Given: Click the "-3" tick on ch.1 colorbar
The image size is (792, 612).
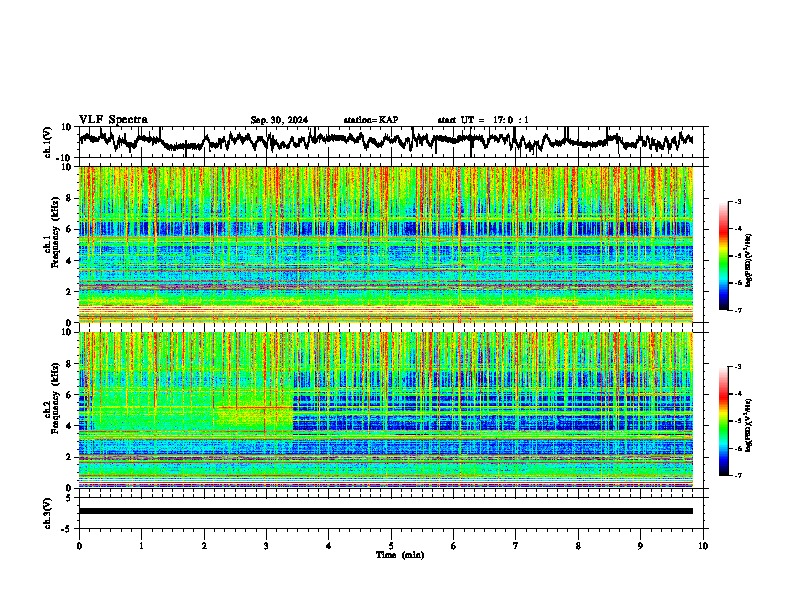Looking at the screenshot, I should 737,201.
